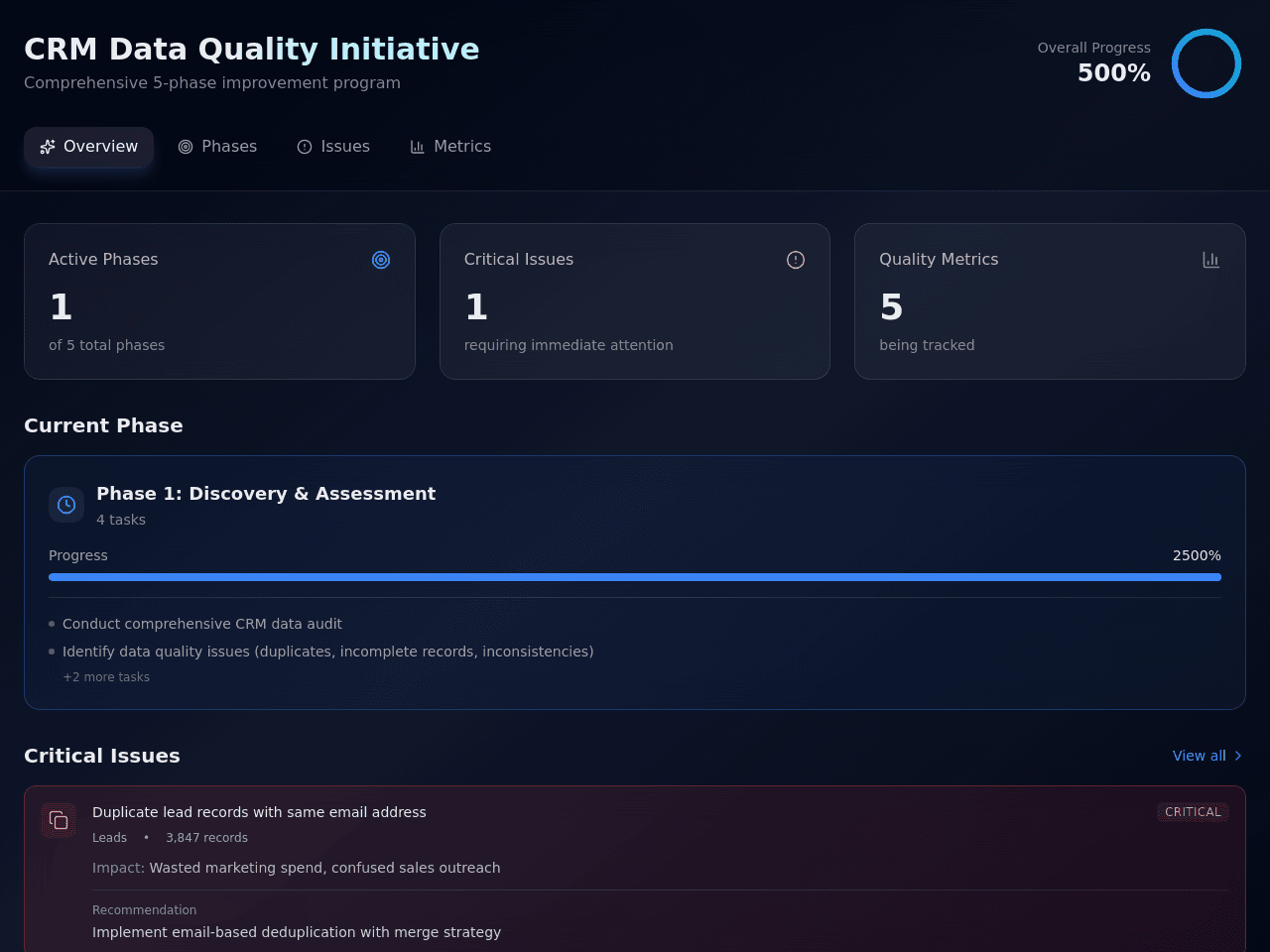Click the Quality Metrics count 5
1270x952 pixels.
[x=891, y=306]
